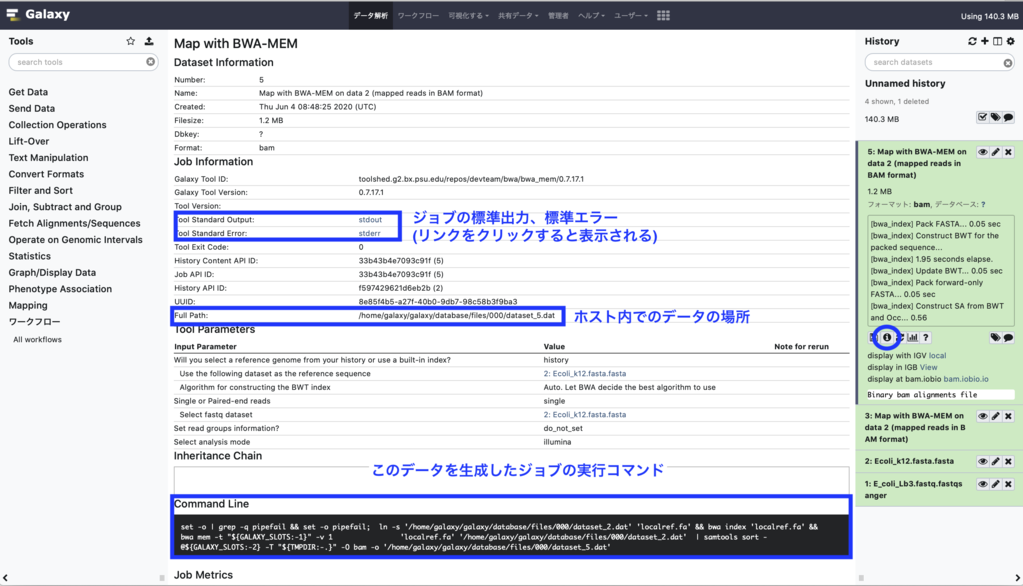Screen dimensions: 1023x586
Task: View Ecoli_k12.fasta.fasta data eye icon
Action: click(983, 461)
